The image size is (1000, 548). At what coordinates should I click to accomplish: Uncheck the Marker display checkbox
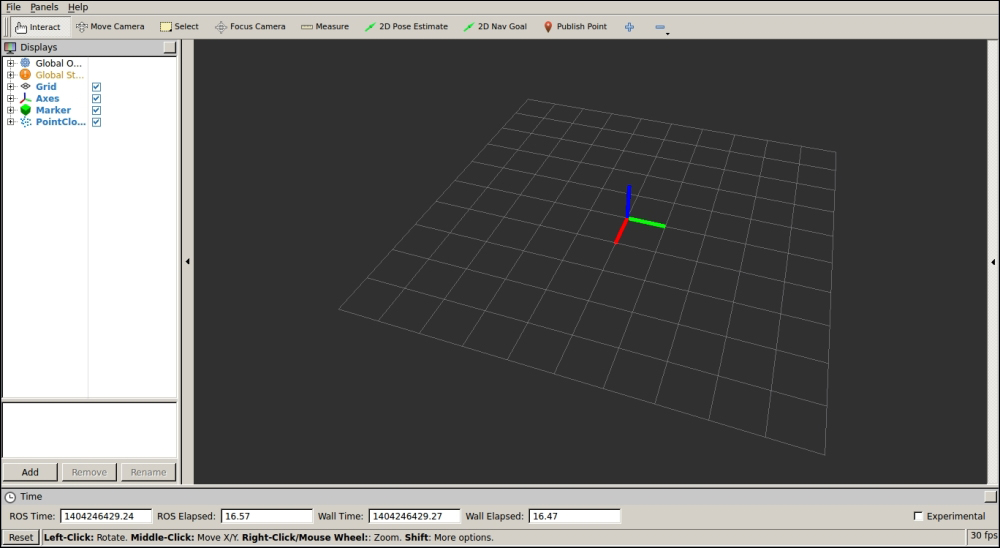pos(96,111)
